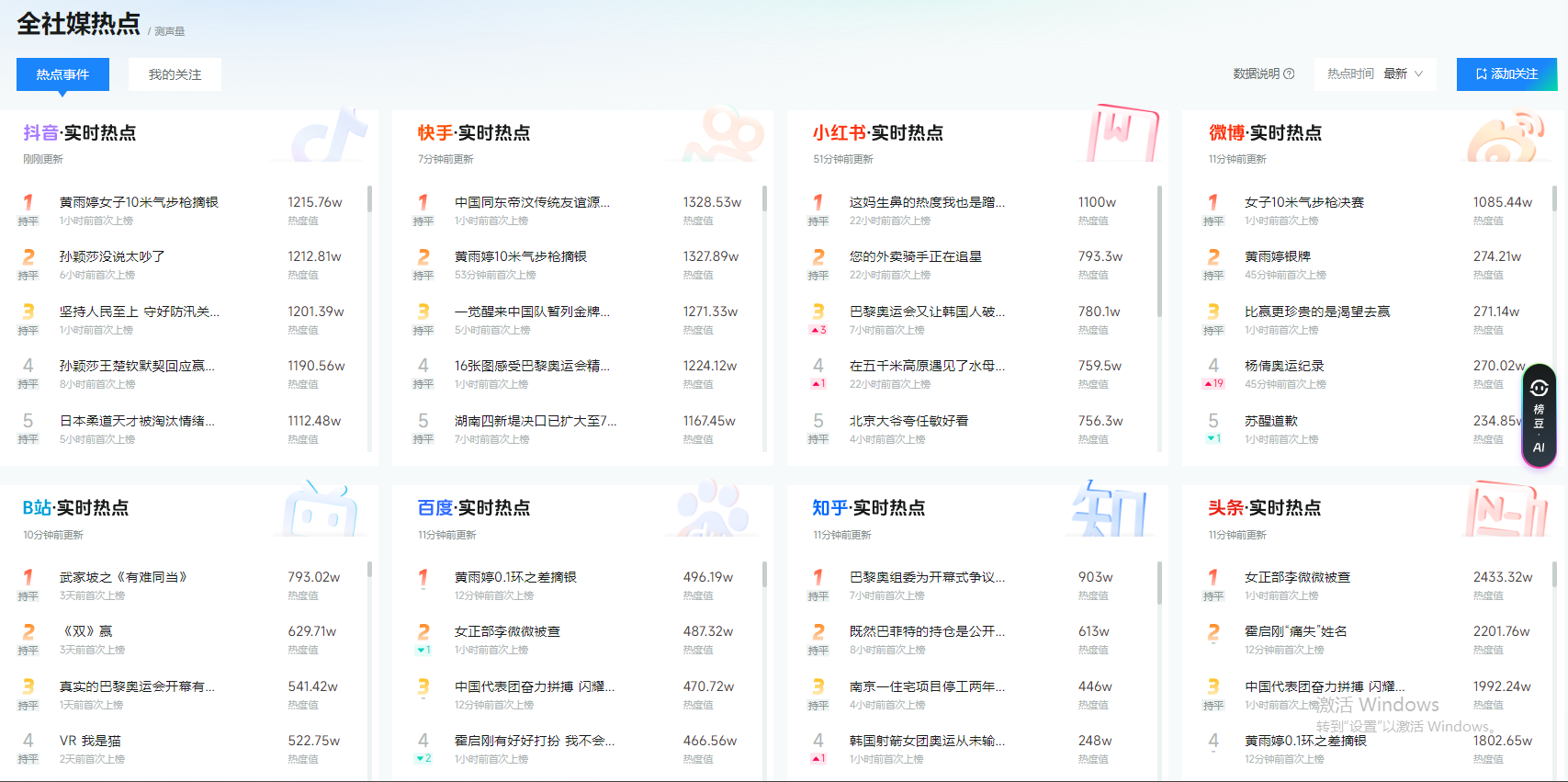Click the 知乎 logo in the panel header

tap(1110, 509)
